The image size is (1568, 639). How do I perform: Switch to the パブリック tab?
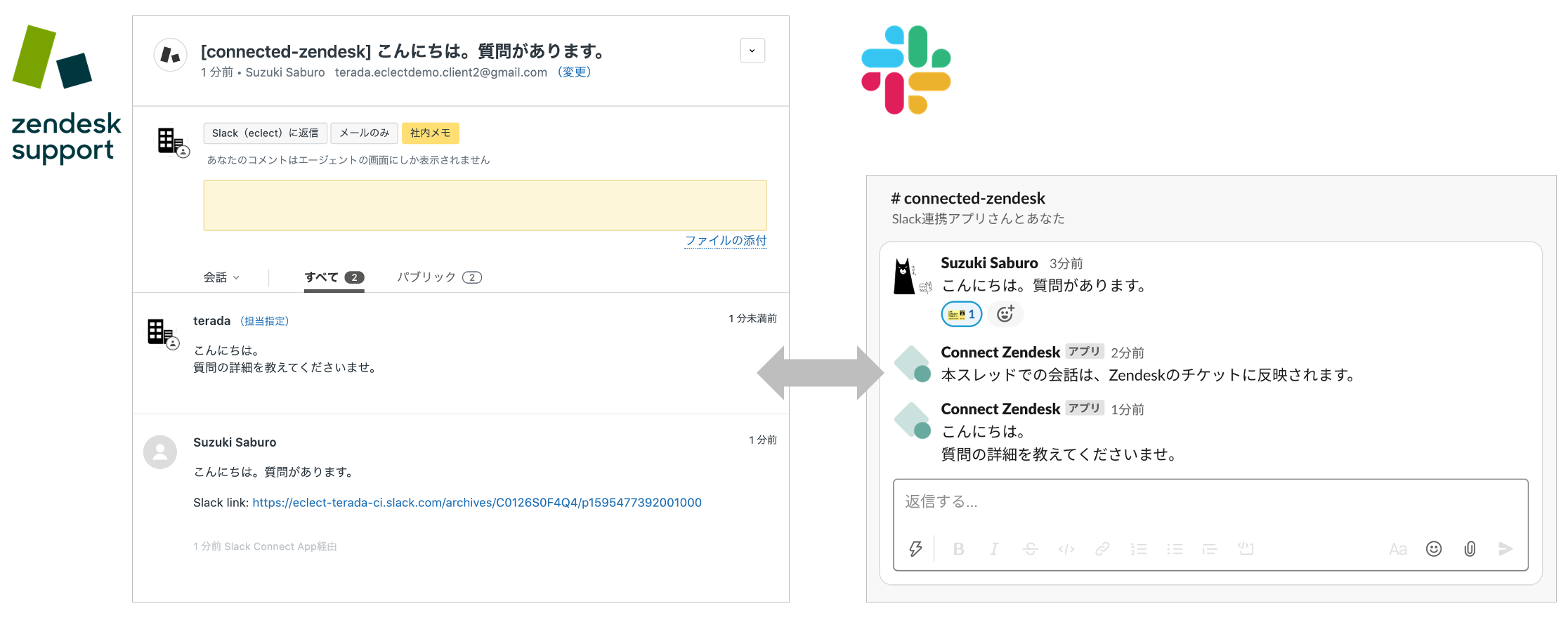(439, 277)
